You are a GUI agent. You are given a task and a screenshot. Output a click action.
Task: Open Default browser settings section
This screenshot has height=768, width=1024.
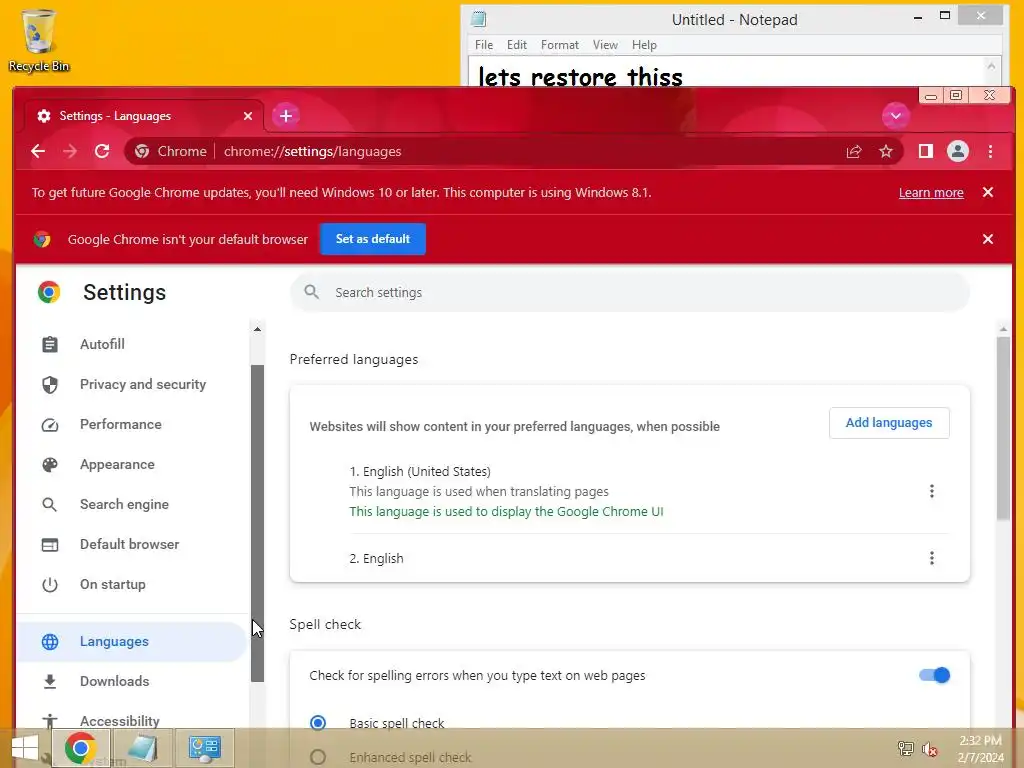tap(131, 544)
